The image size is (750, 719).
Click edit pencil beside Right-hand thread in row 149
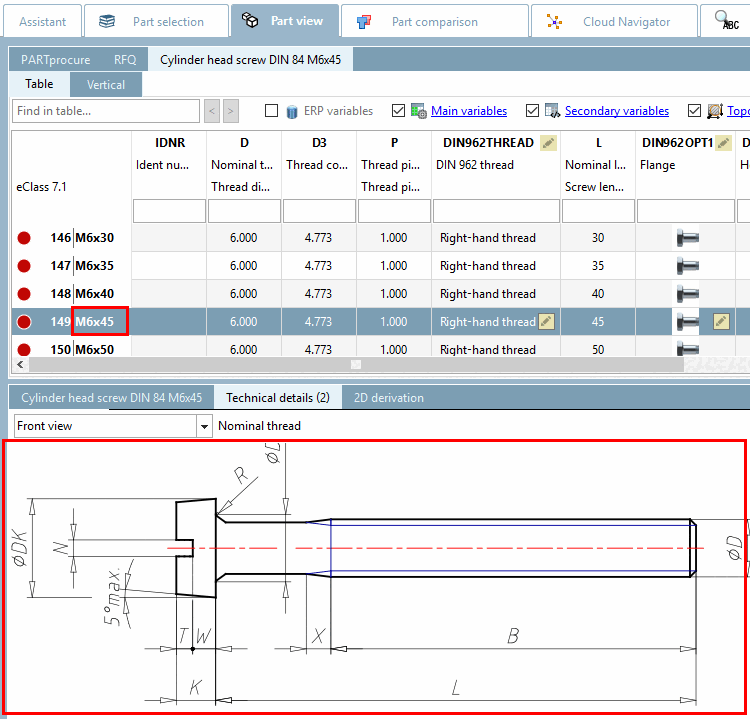(x=546, y=321)
